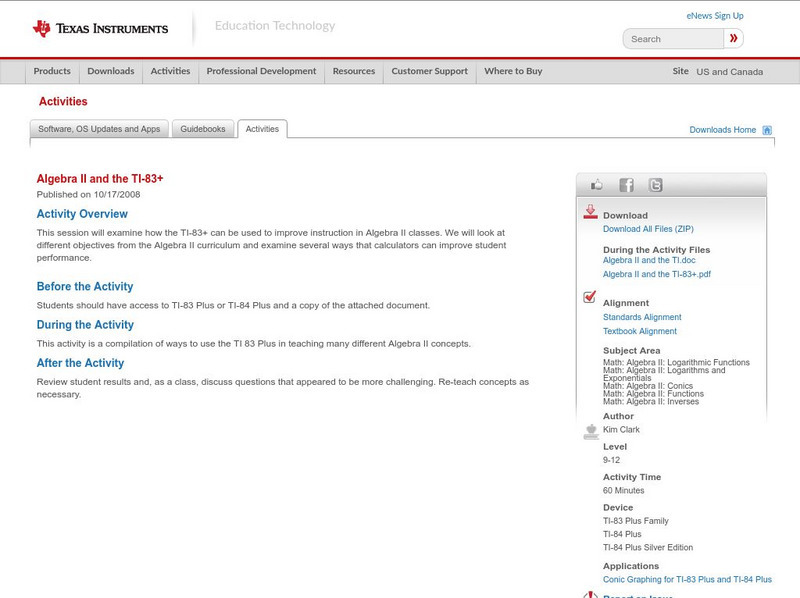Open the Resources menu
The height and width of the screenshot is (598, 800).
pos(354,71)
